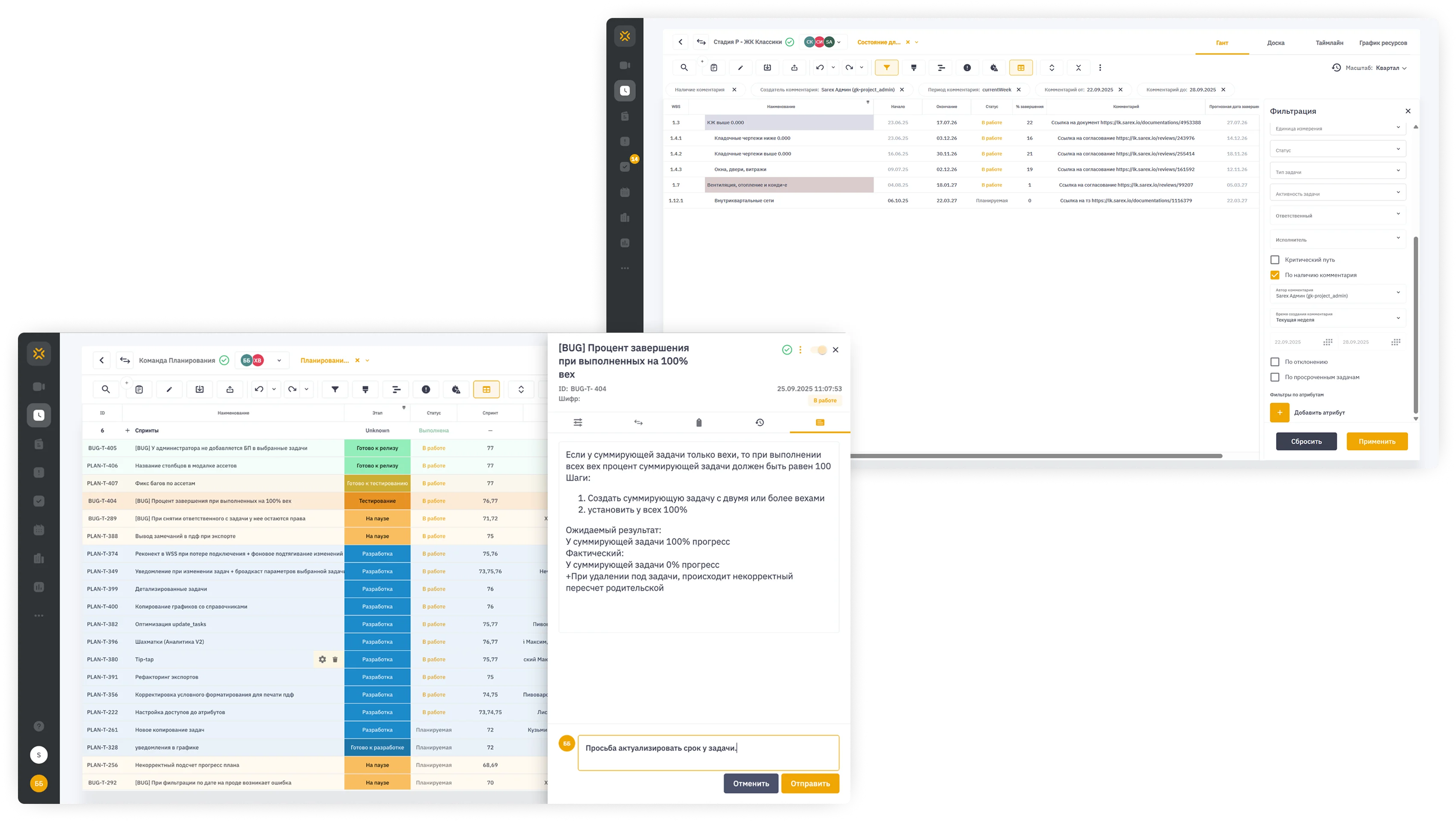
Task: Open the Масштаб: Квартал scale dropdown
Action: point(1391,68)
